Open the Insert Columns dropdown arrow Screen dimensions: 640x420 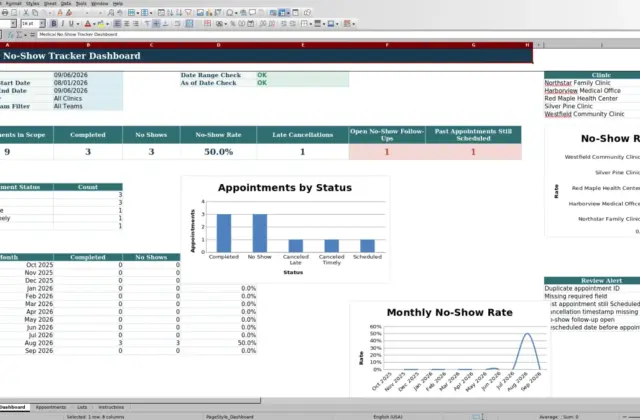tap(151, 13)
